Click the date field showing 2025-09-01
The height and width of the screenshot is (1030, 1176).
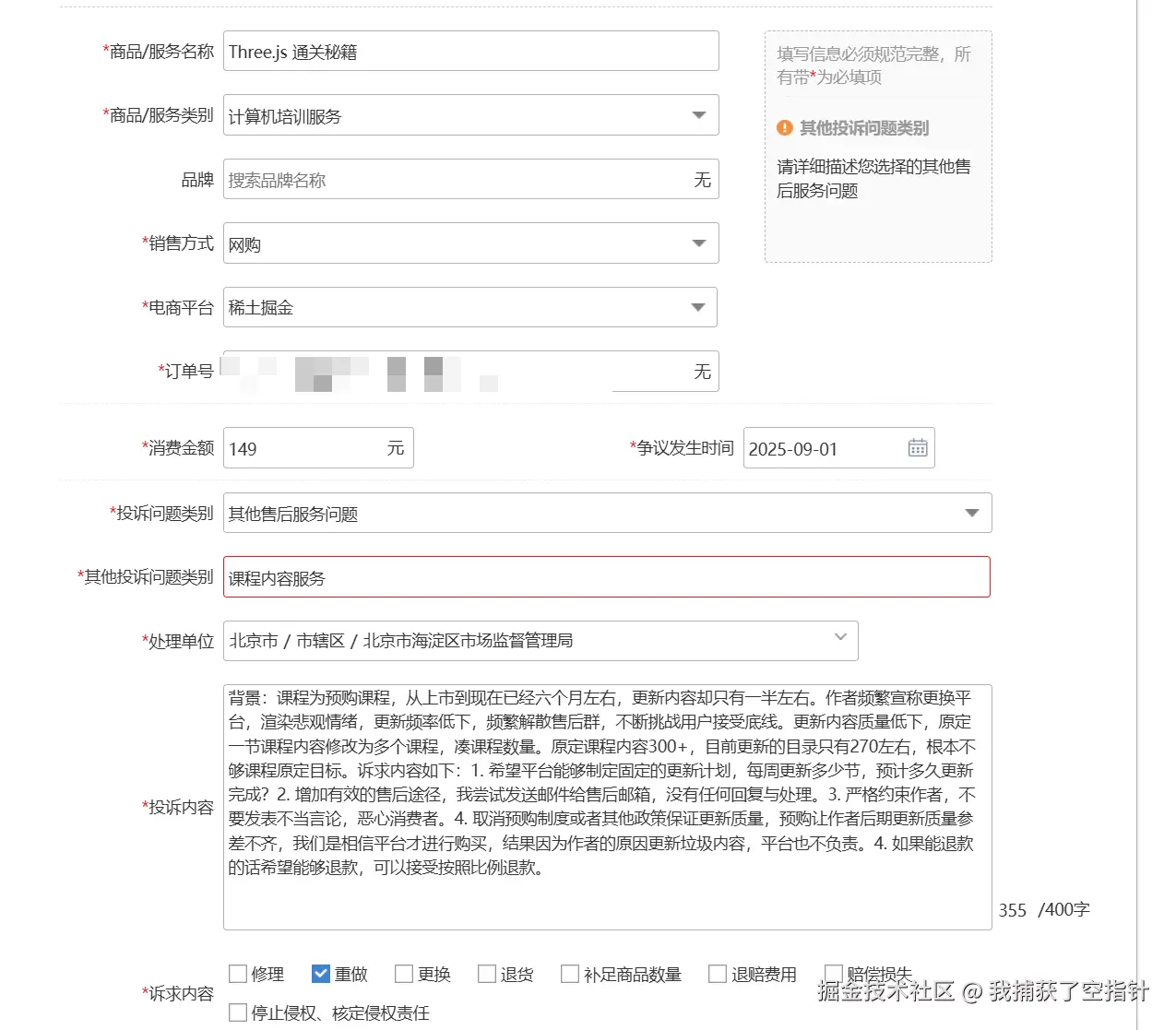(x=839, y=448)
